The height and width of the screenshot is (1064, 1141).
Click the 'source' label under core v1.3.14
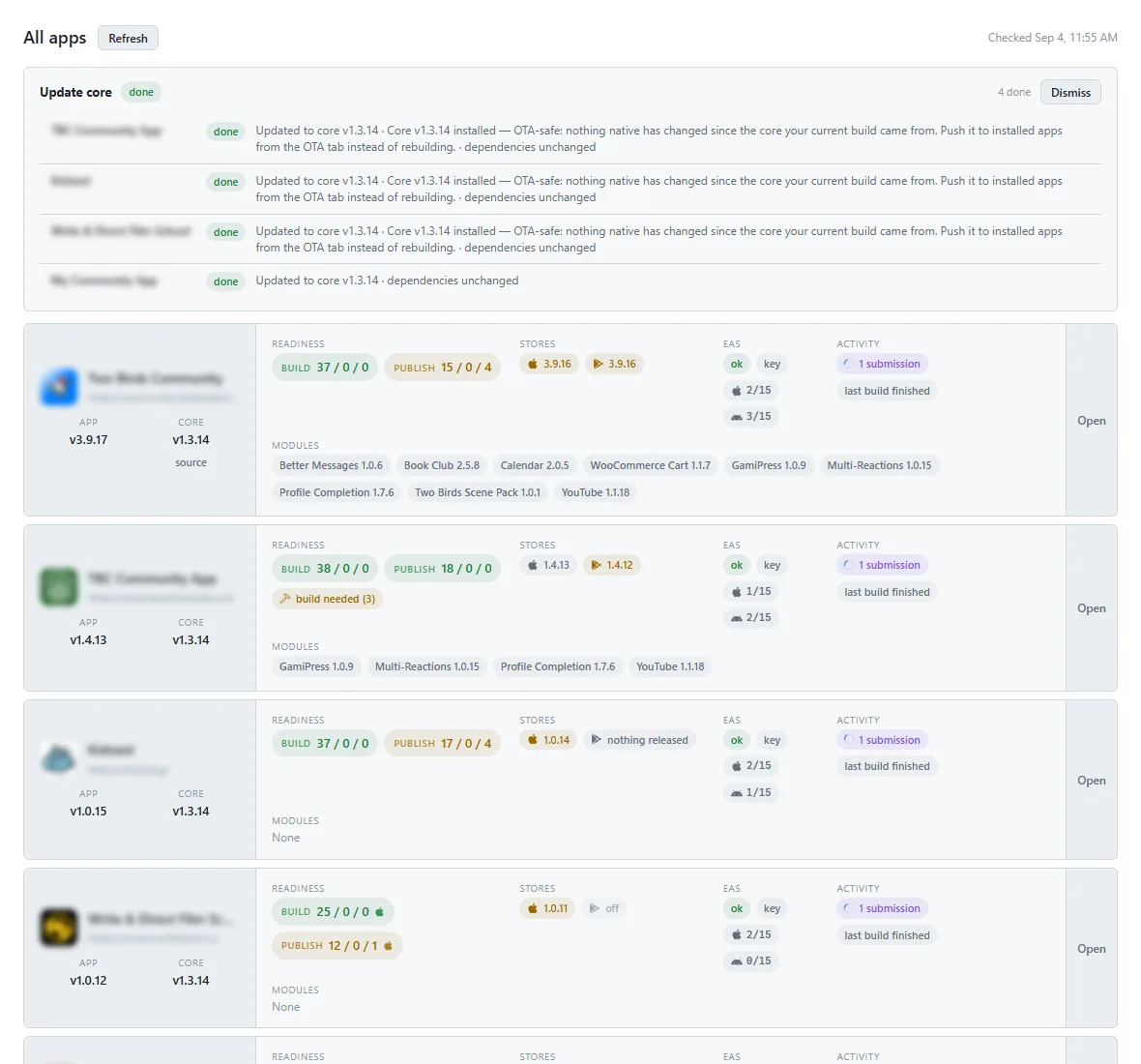190,463
